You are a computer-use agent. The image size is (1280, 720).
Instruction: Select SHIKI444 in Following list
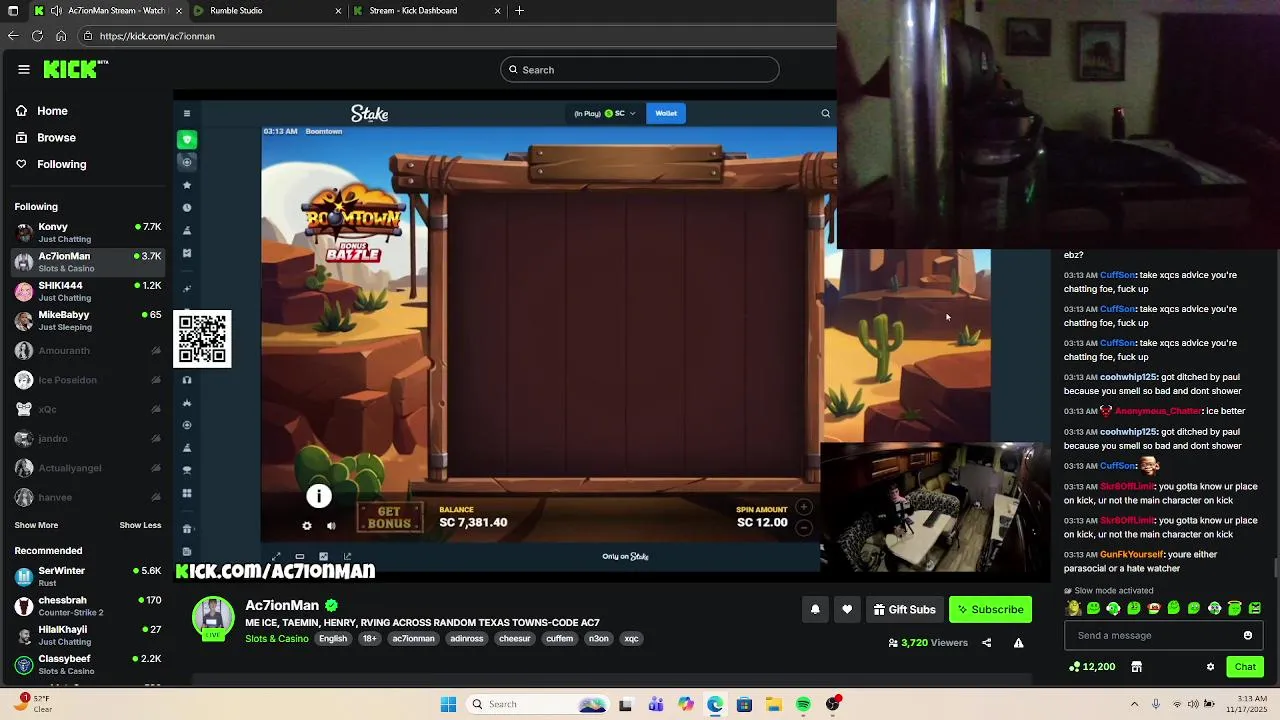point(87,291)
